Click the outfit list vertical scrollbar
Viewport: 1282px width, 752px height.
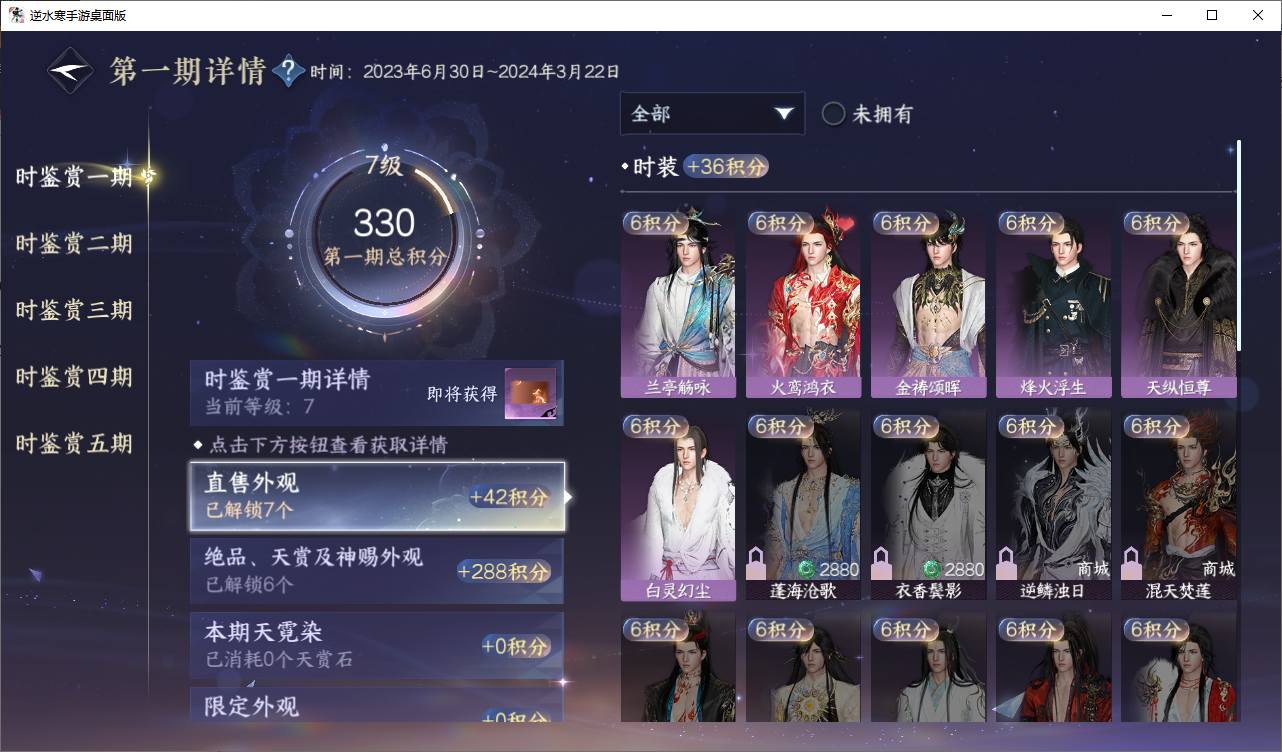click(x=1239, y=245)
